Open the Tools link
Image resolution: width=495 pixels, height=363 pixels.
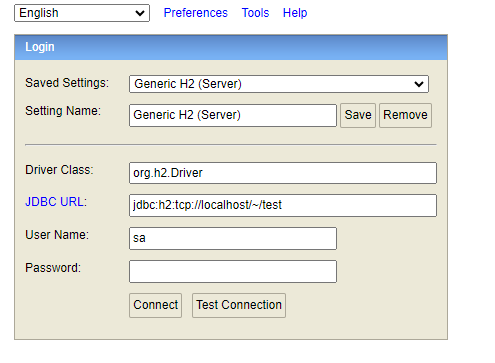coord(255,13)
